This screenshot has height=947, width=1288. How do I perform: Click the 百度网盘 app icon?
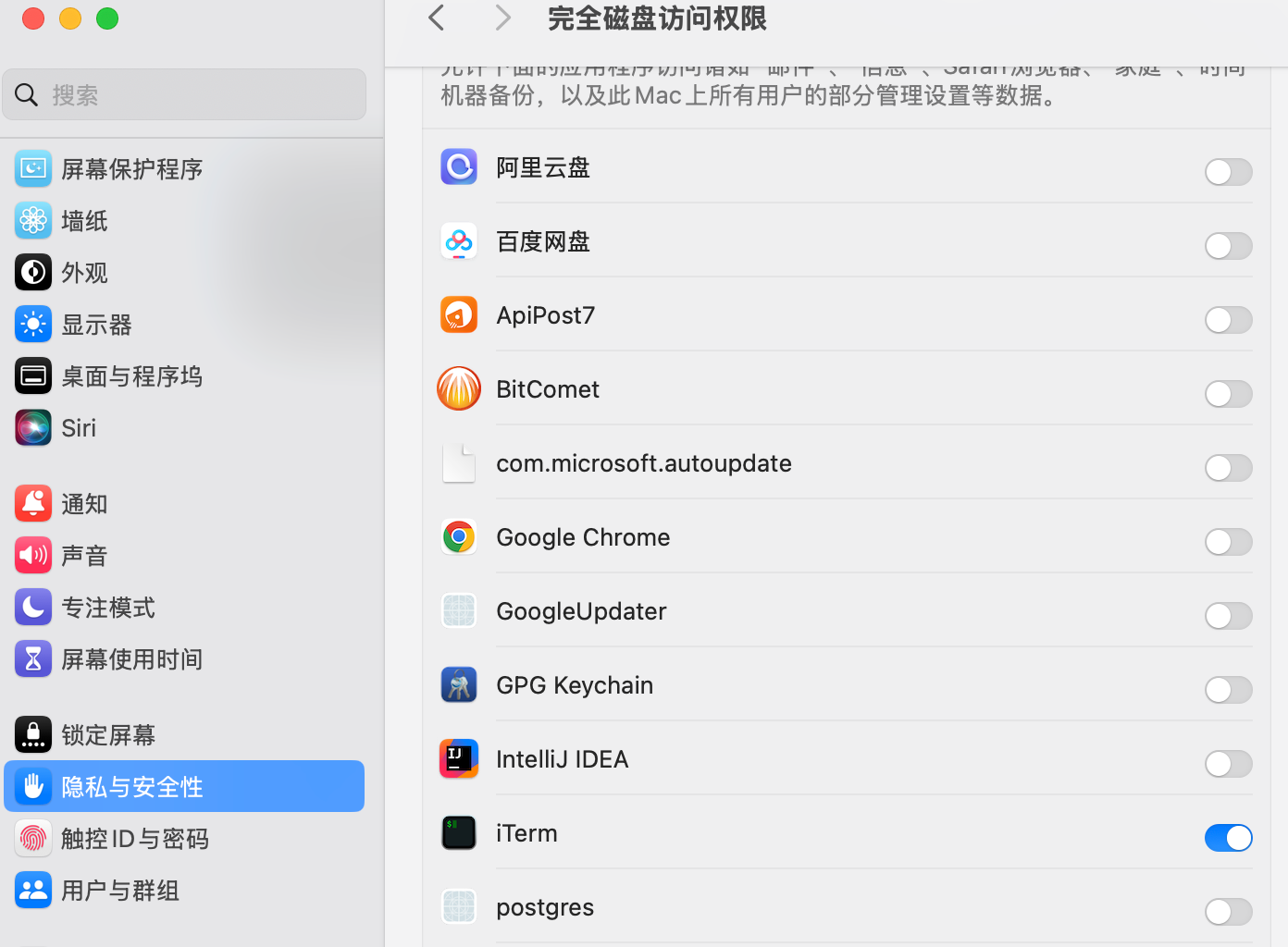pyautogui.click(x=459, y=241)
